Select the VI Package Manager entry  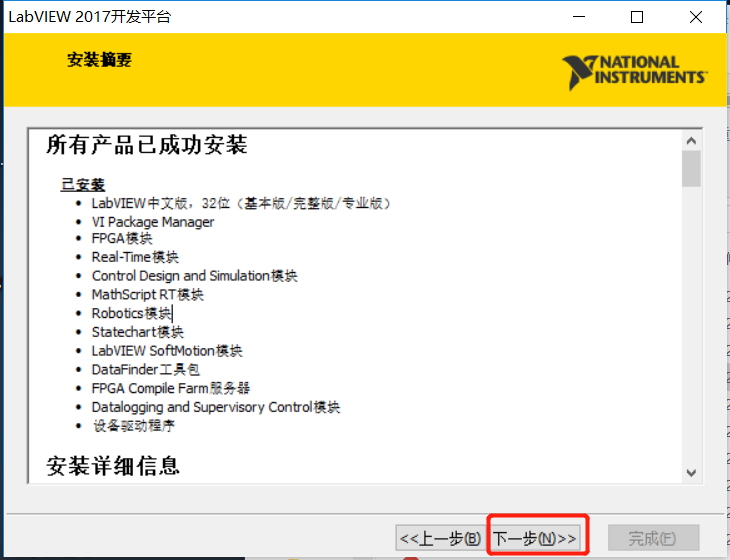[x=153, y=222]
